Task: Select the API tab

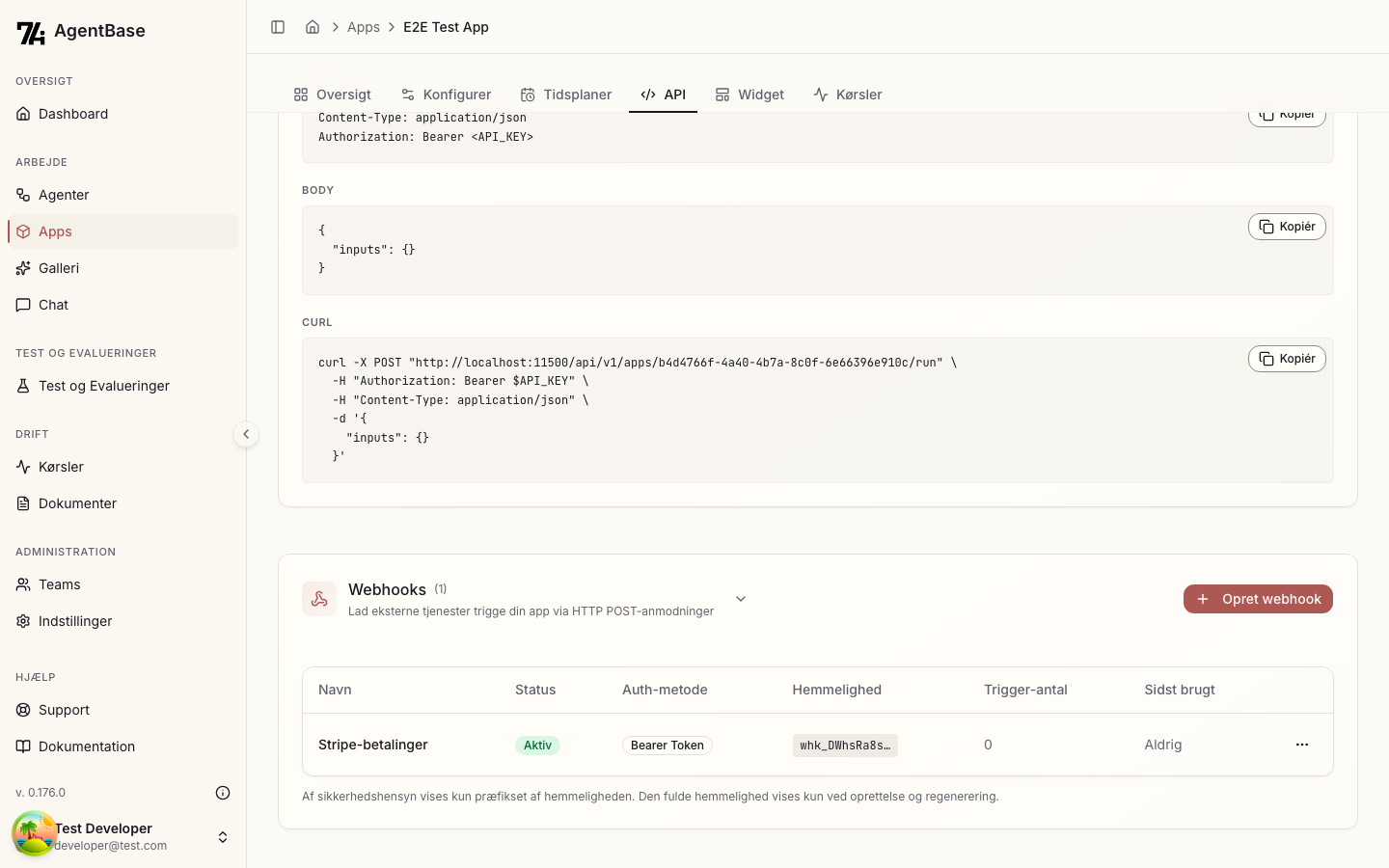Action: tap(664, 95)
